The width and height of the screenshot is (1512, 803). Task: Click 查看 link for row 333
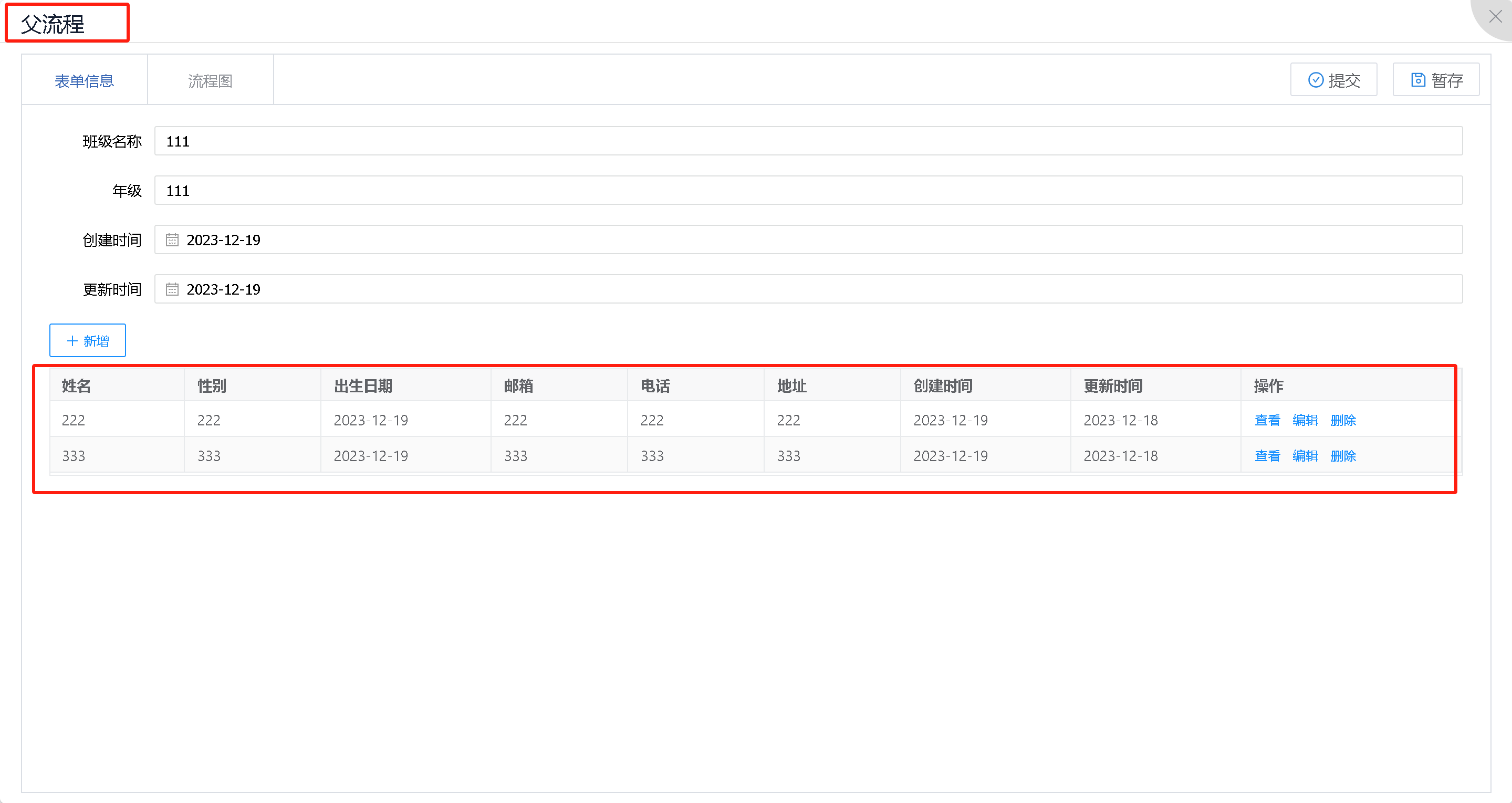1267,456
